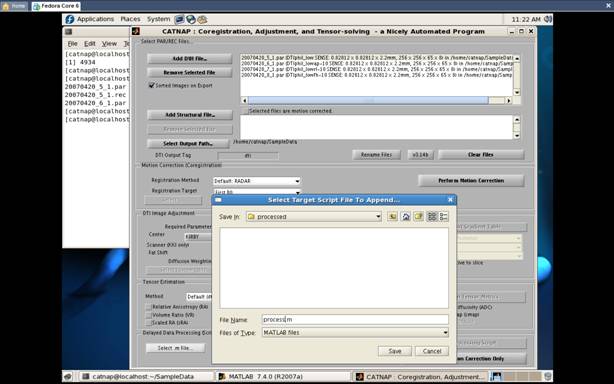Check the clock showing 11:22 AM
This screenshot has width=614, height=384.
pos(526,19)
